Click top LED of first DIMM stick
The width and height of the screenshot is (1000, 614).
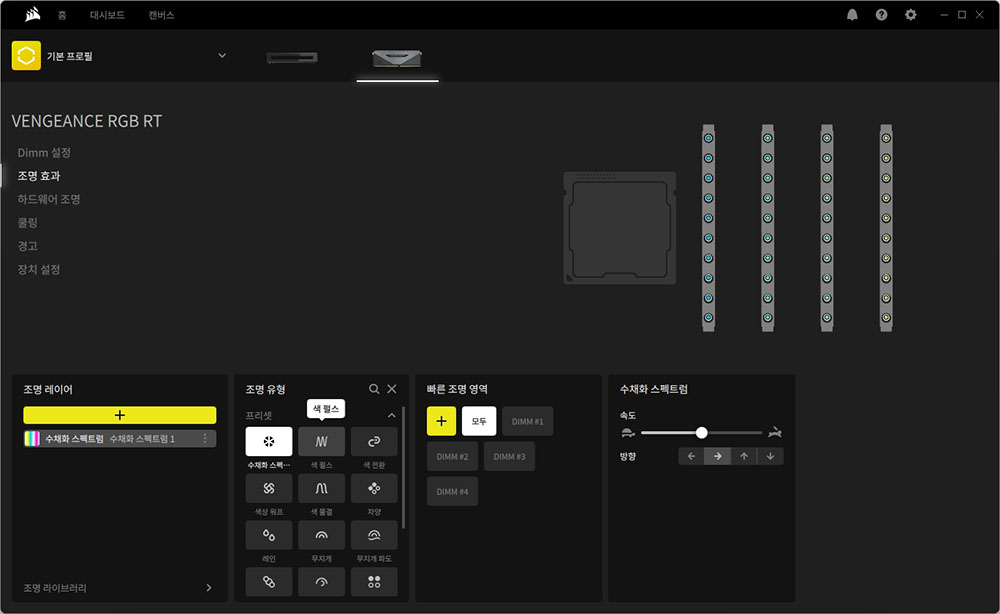pyautogui.click(x=709, y=138)
